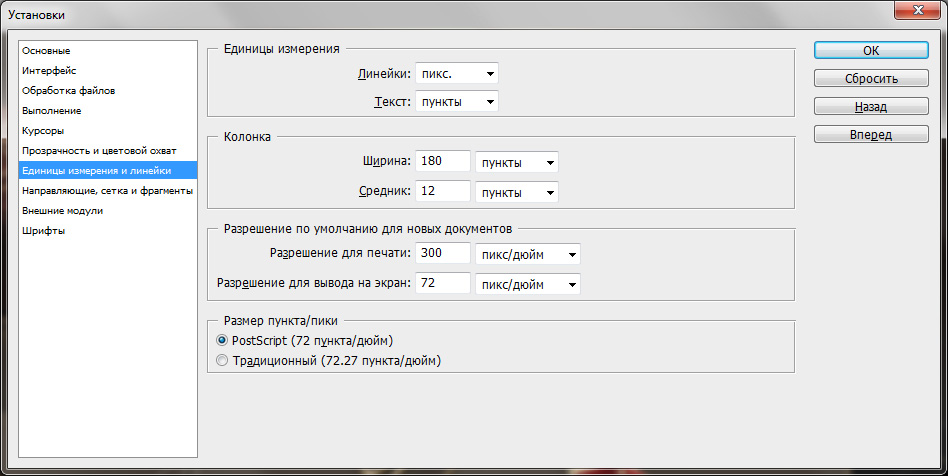Select Традиционный (72.27 пункта/дюйм) radio option
This screenshot has width=948, height=476.
pyautogui.click(x=223, y=360)
